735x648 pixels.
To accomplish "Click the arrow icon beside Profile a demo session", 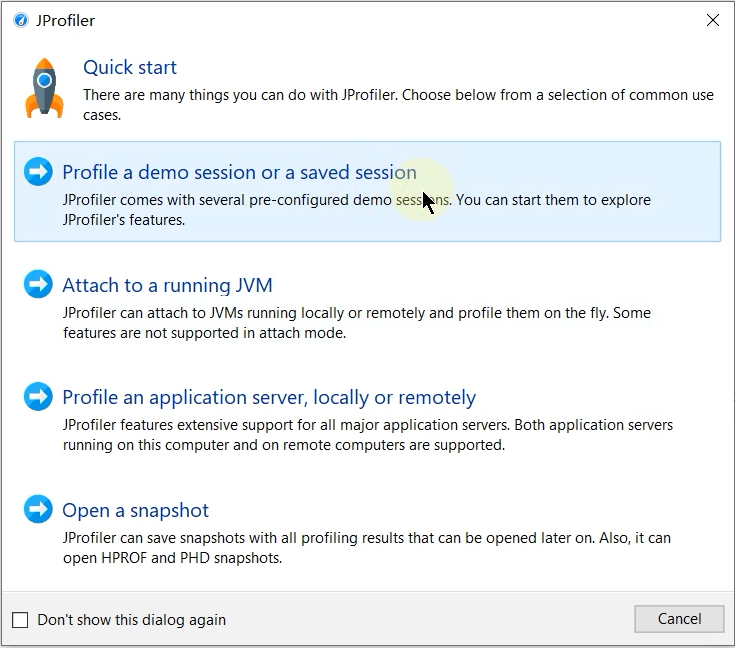I will 38,172.
